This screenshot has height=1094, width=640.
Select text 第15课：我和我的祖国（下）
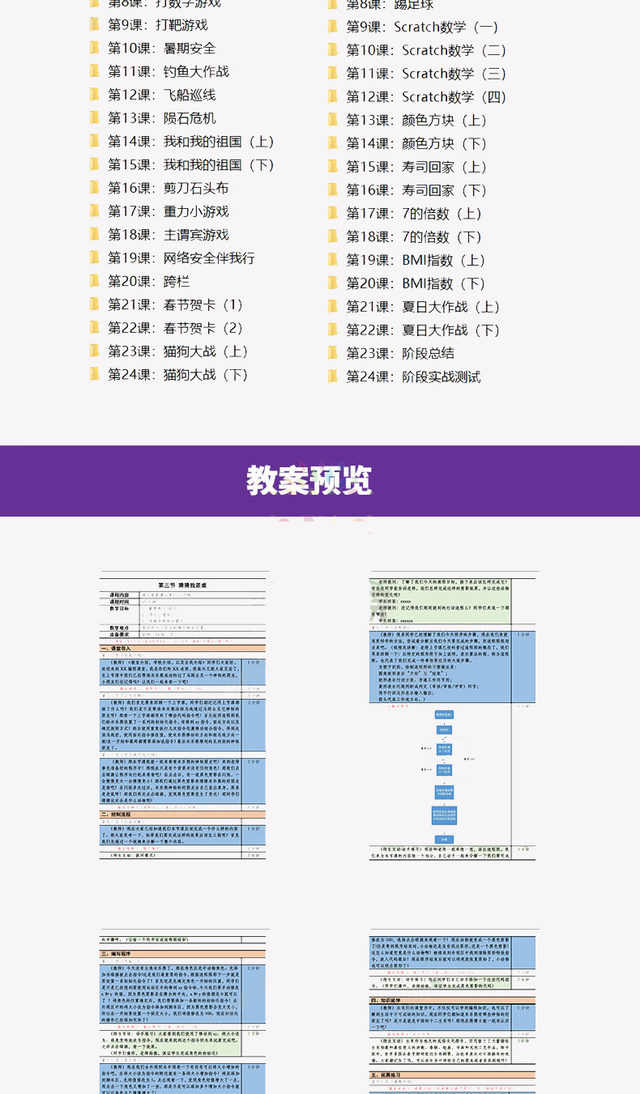pos(191,165)
